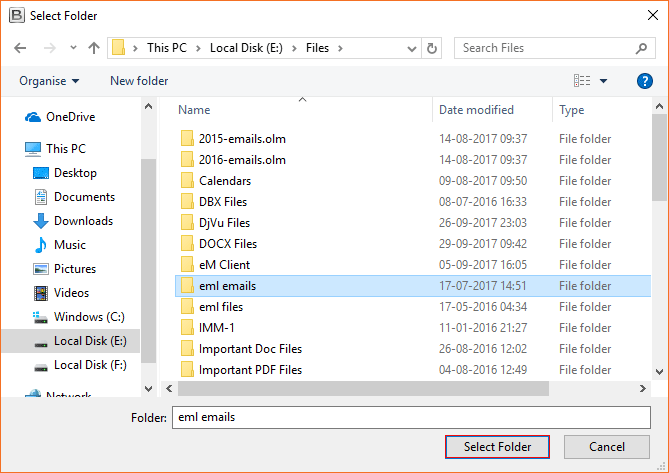Click the horizontal scrollbar right arrow
Image resolution: width=669 pixels, height=473 pixels.
click(643, 389)
